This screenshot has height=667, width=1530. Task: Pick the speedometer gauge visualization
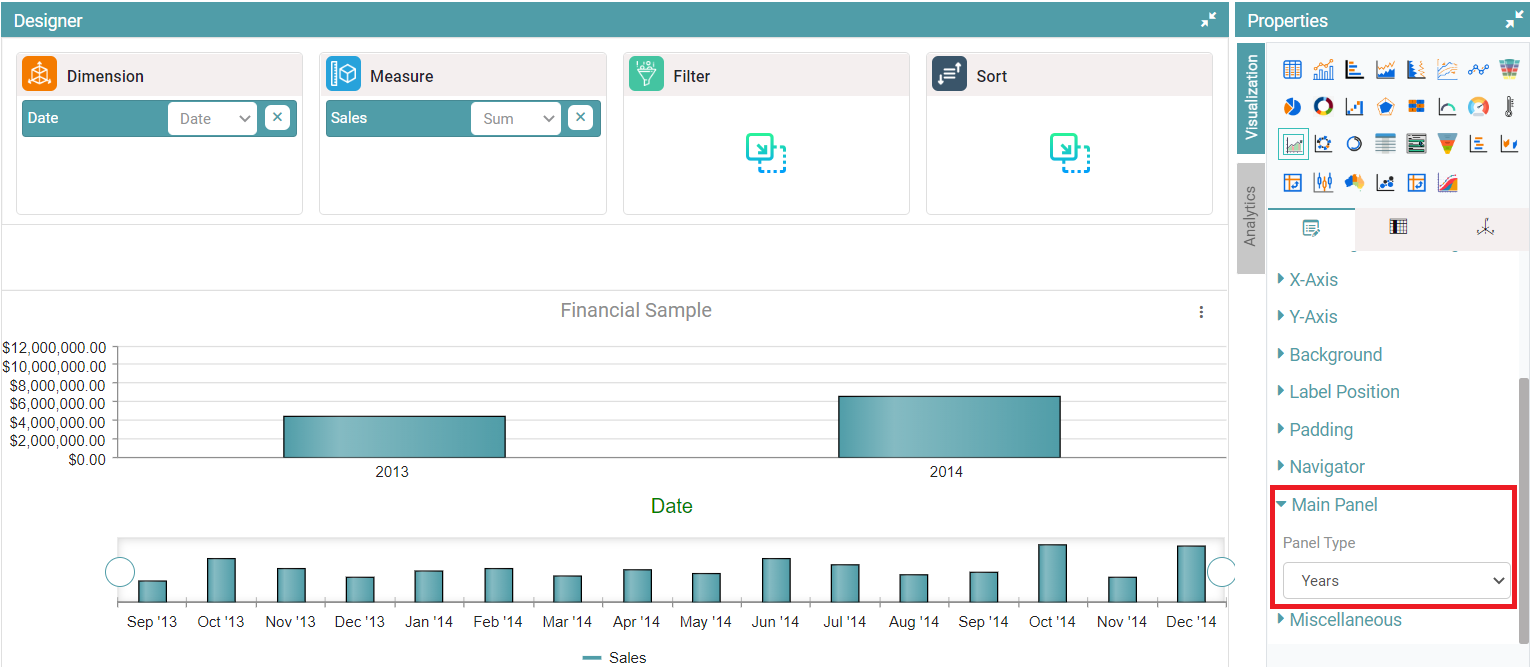coord(1478,107)
